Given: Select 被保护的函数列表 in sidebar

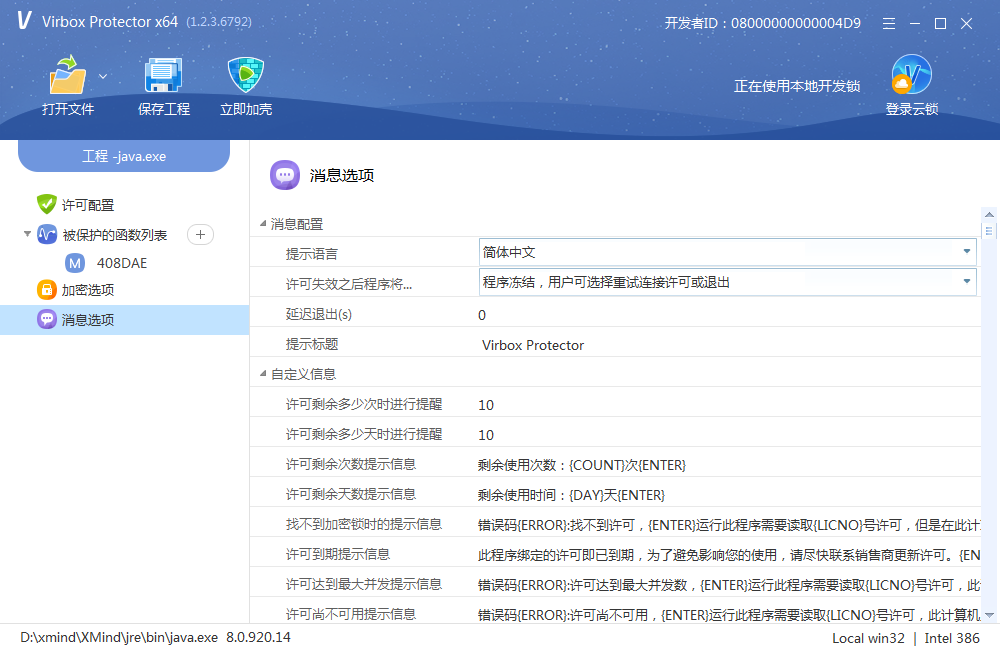Looking at the screenshot, I should pos(115,235).
